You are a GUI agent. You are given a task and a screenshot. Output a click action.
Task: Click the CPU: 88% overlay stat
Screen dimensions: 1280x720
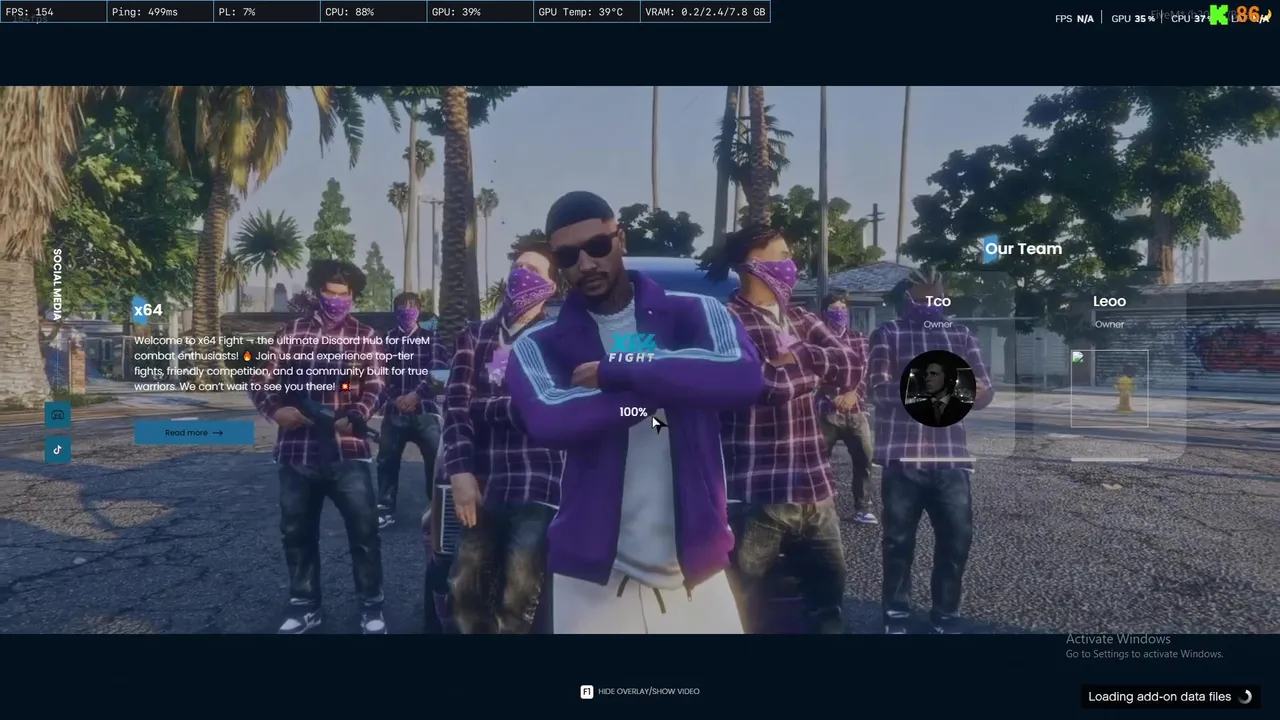(372, 12)
